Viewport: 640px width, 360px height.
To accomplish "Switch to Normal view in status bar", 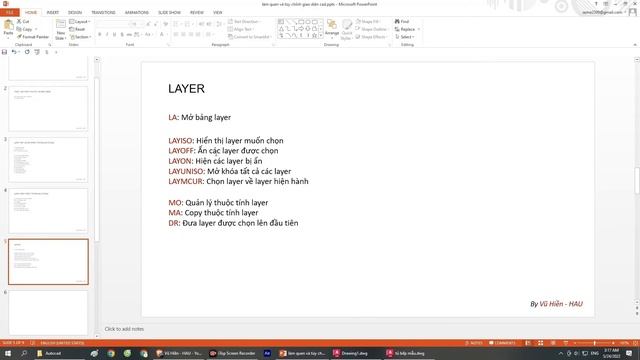I will pyautogui.click(x=528, y=343).
